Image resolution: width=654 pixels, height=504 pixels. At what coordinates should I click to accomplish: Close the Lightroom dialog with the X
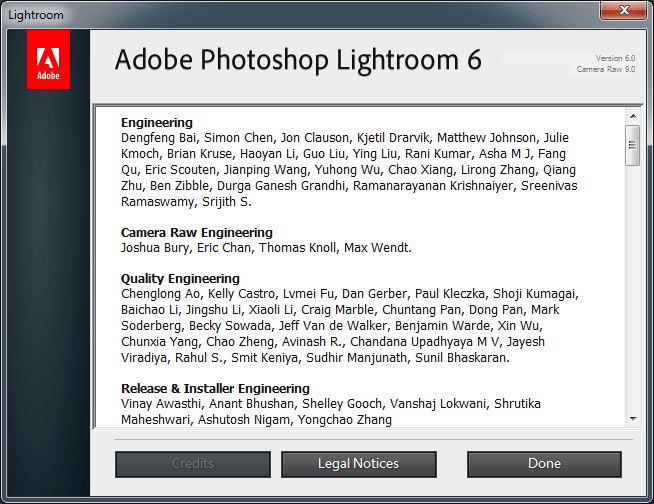[x=623, y=10]
